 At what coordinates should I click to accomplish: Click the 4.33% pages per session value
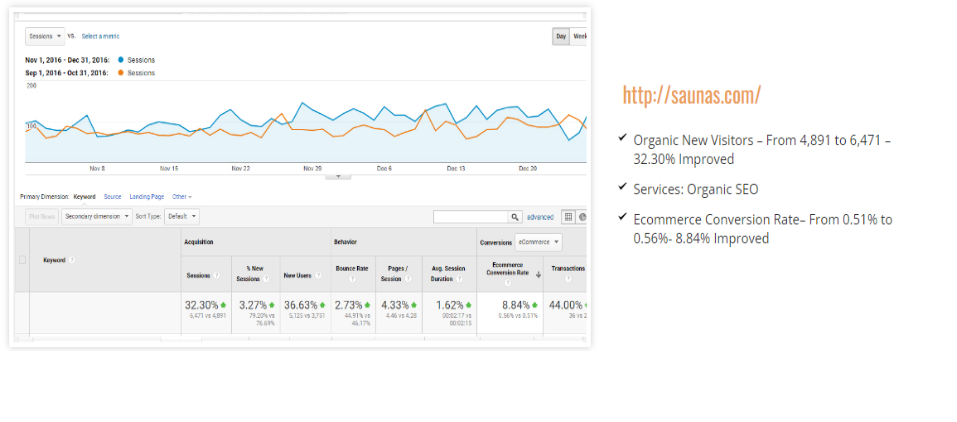tap(395, 305)
